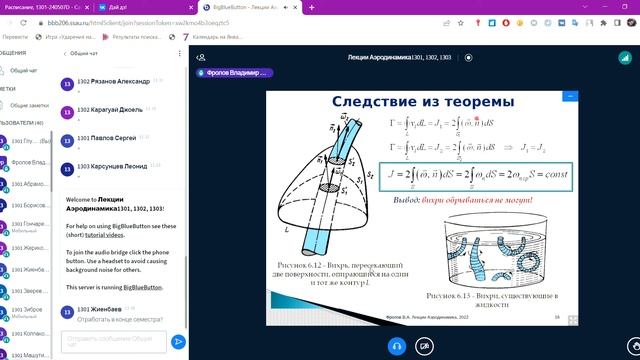The image size is (640, 360).
Task: Open Общий чат in the sidebar
Action: [x=24, y=71]
